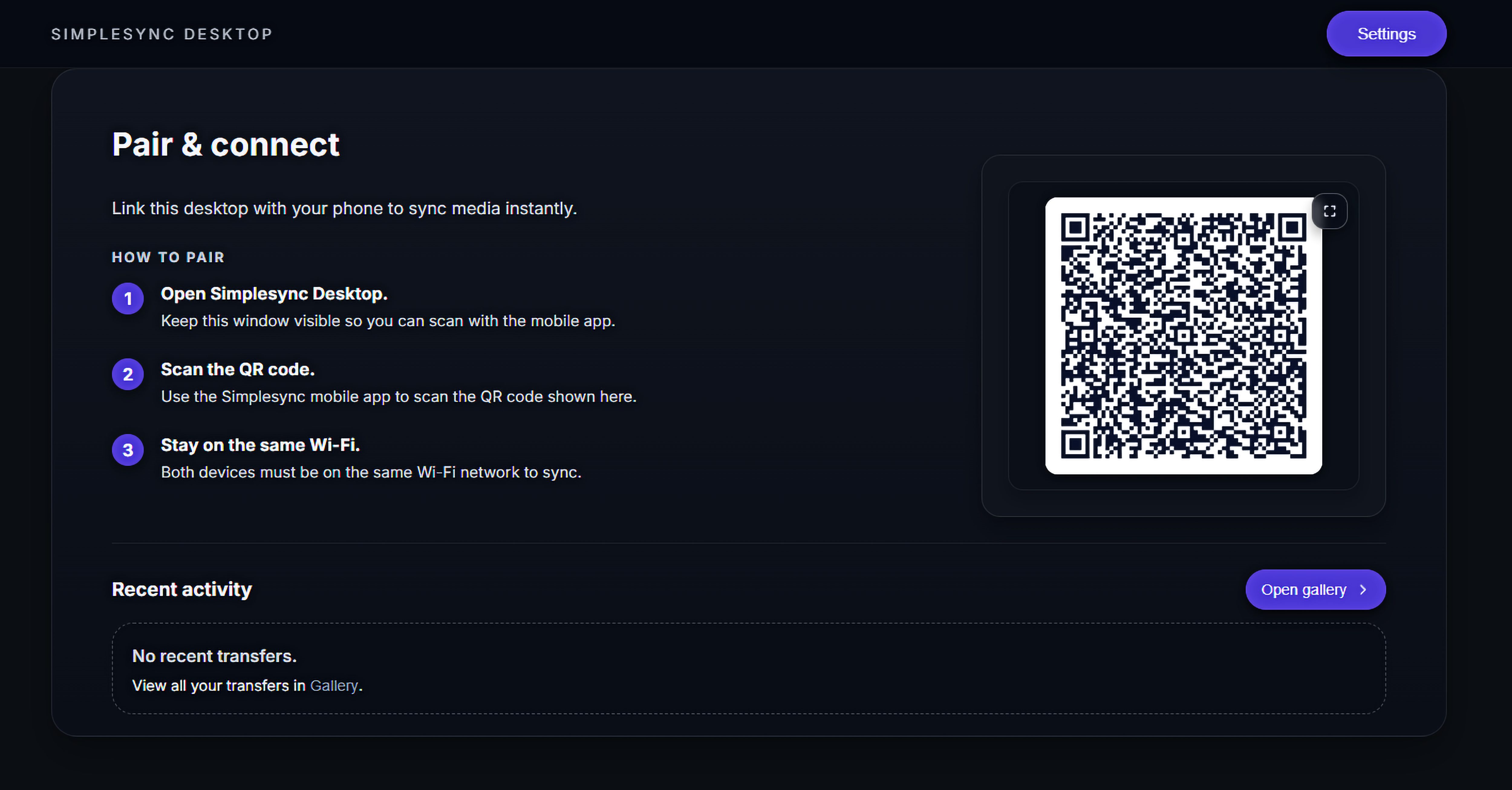This screenshot has height=790, width=1512.
Task: Switch to the Recent activity section
Action: pyautogui.click(x=181, y=589)
